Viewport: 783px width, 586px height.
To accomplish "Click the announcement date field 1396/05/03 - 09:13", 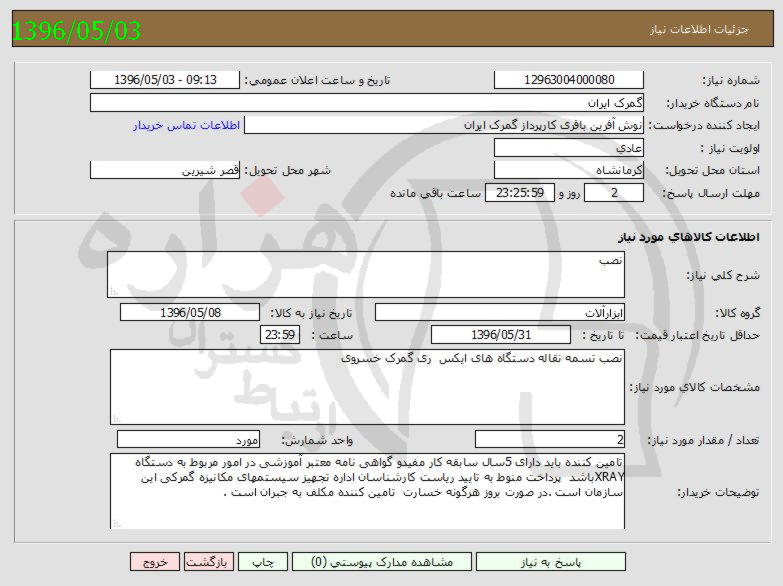I will click(165, 80).
